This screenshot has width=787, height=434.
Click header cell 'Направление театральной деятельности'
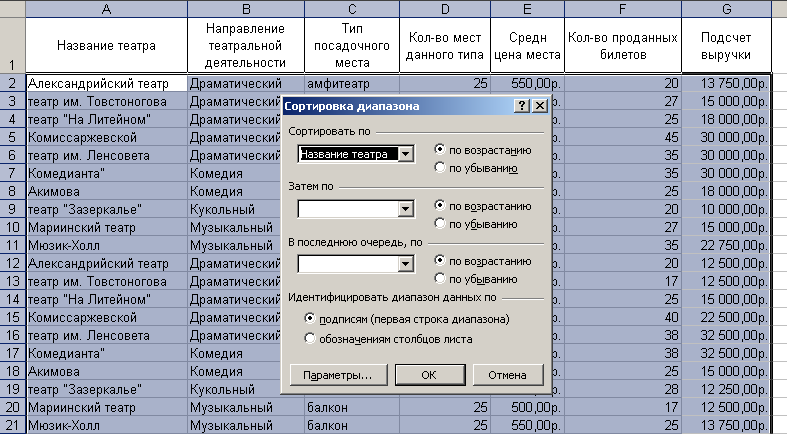[246, 46]
